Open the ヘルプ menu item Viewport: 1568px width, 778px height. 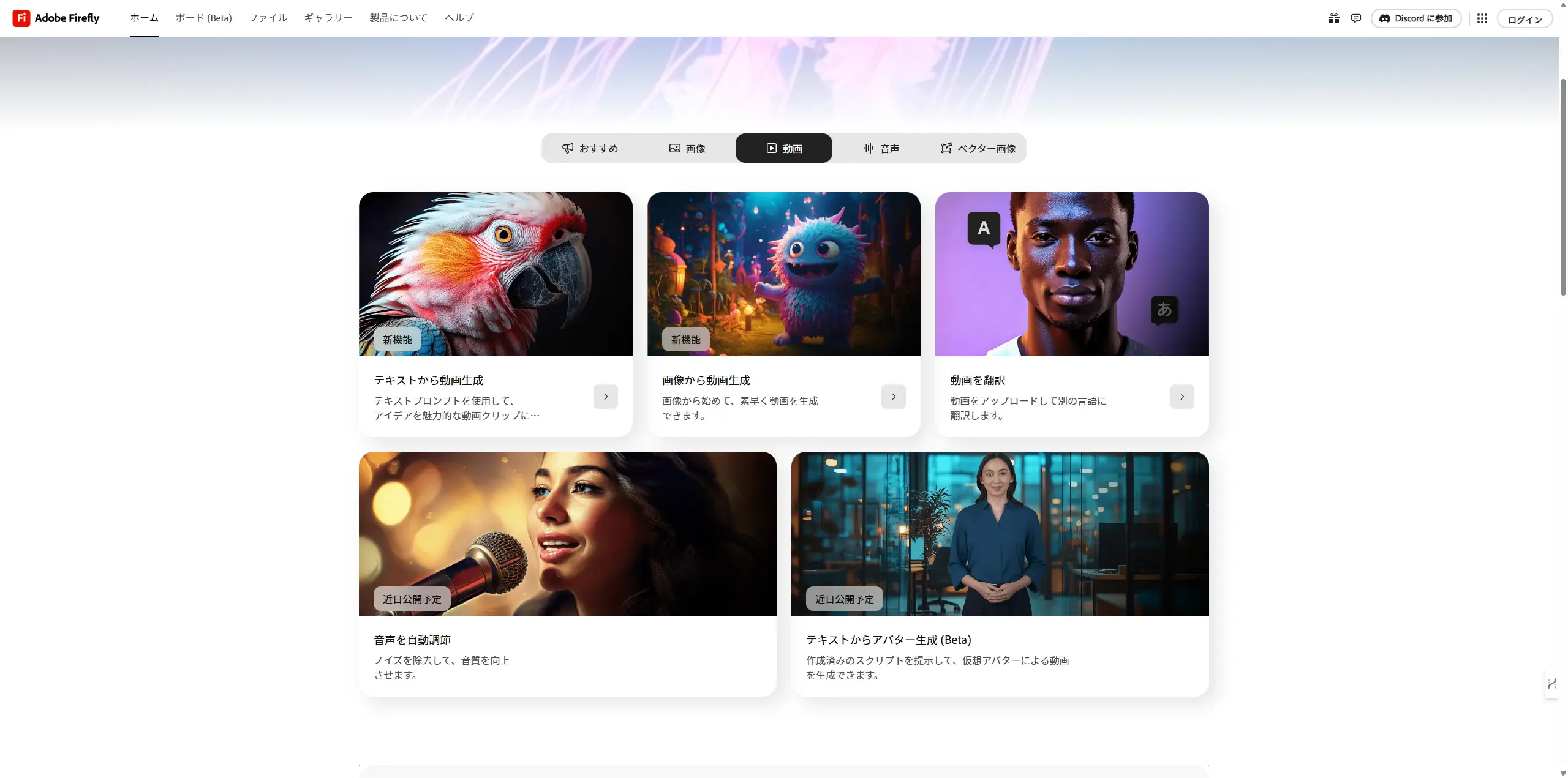pyautogui.click(x=459, y=18)
